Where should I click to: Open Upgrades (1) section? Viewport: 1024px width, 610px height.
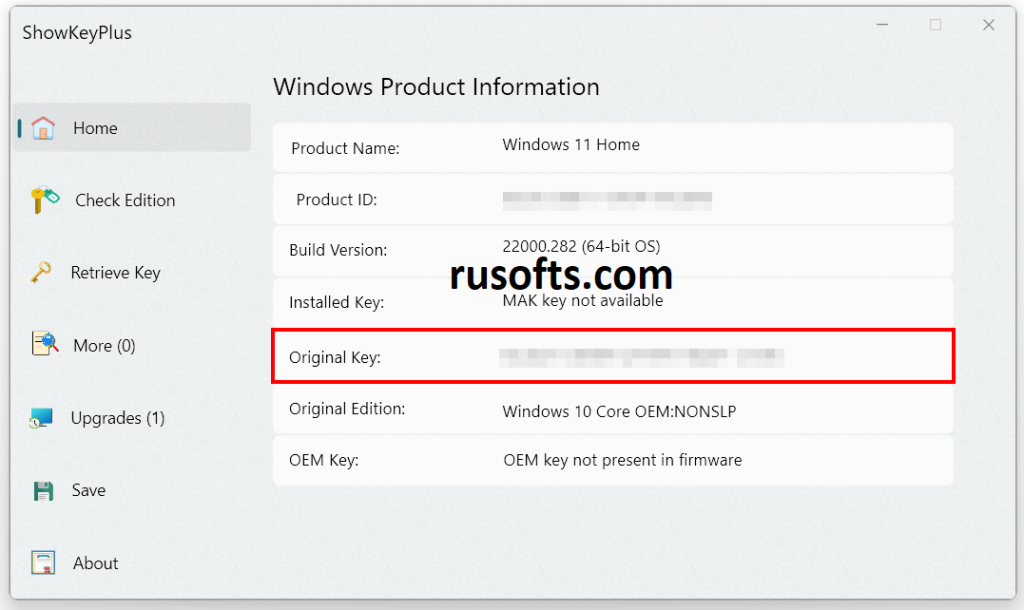pyautogui.click(x=117, y=418)
